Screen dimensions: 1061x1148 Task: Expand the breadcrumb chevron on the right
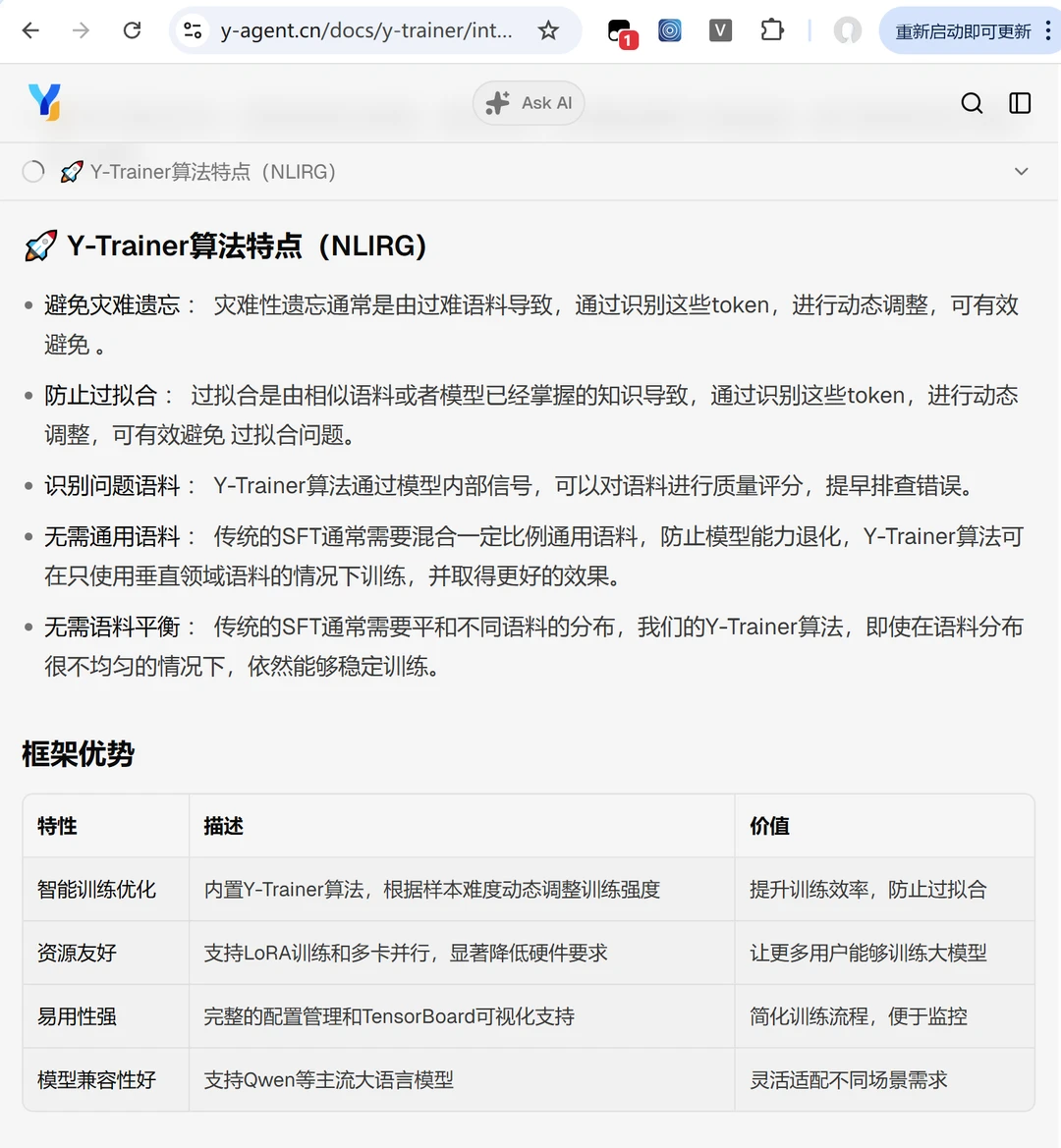[x=1022, y=171]
